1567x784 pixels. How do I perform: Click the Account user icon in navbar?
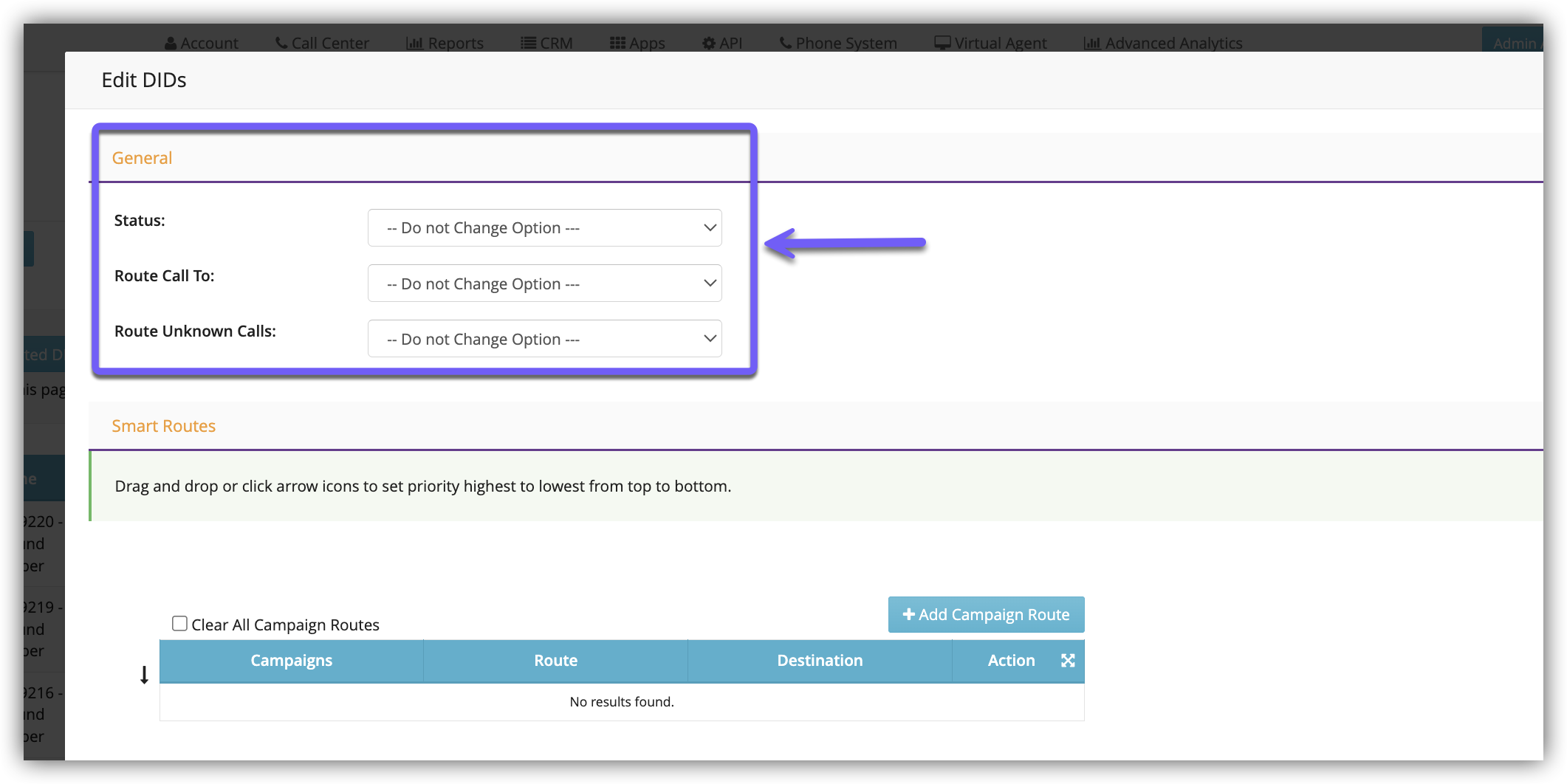point(171,44)
